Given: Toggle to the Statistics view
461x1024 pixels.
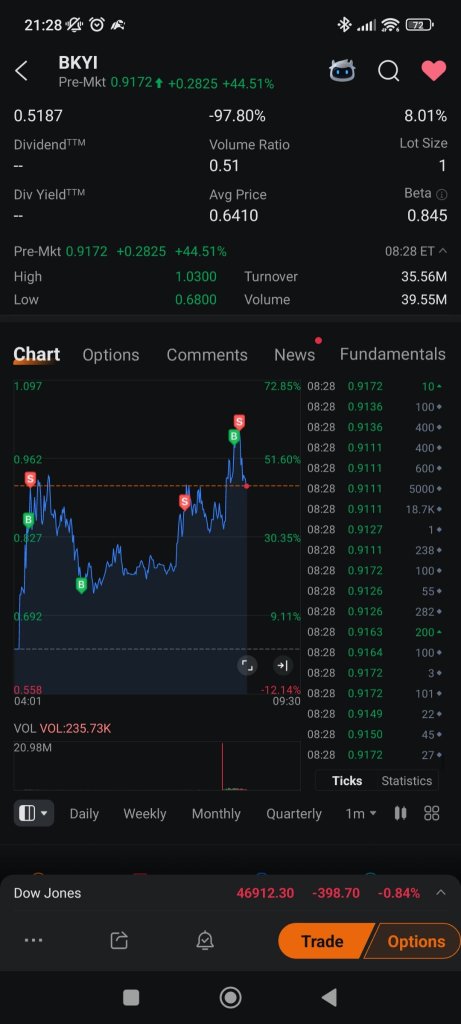Looking at the screenshot, I should pos(406,780).
